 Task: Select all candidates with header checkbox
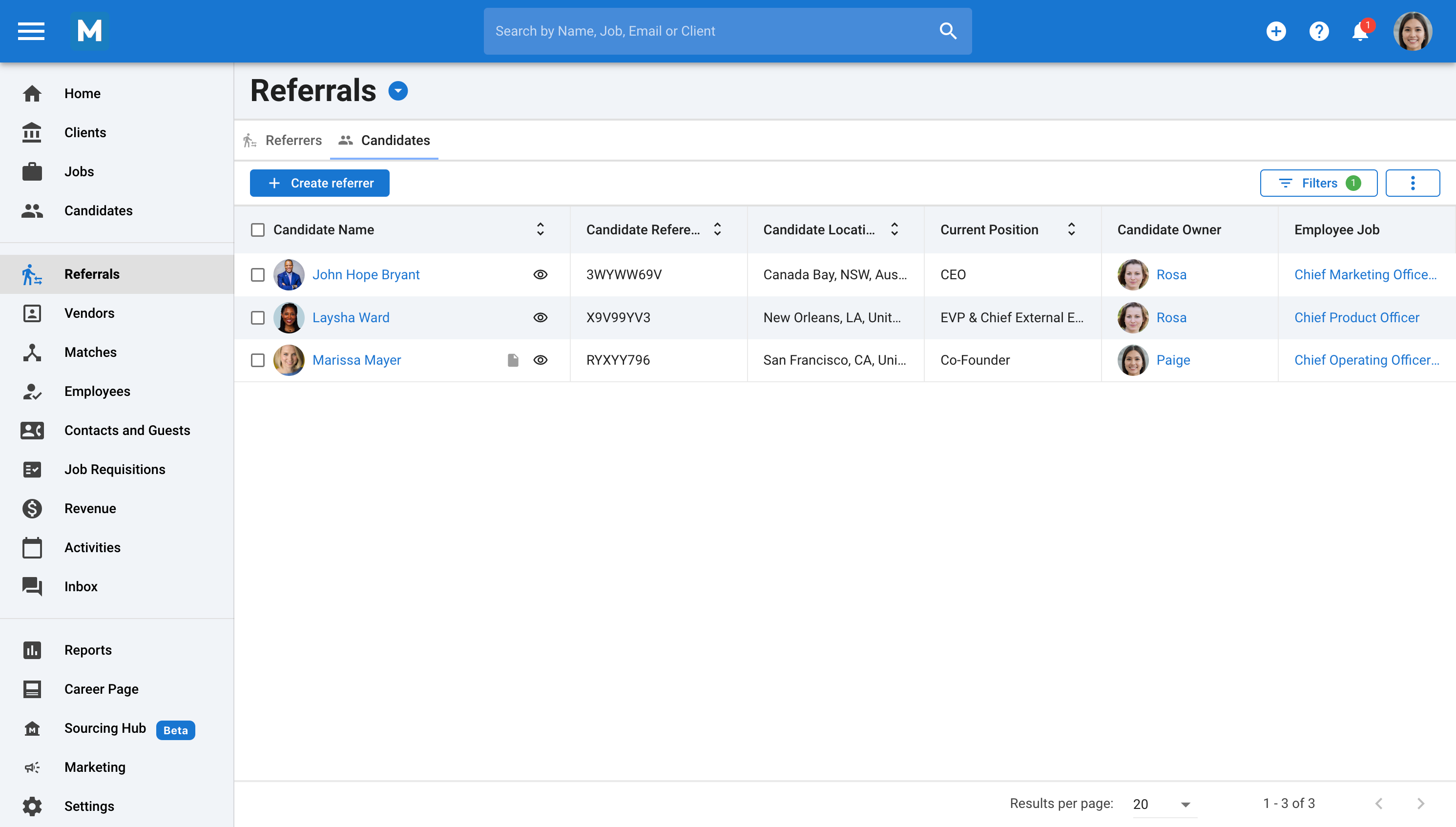[258, 229]
